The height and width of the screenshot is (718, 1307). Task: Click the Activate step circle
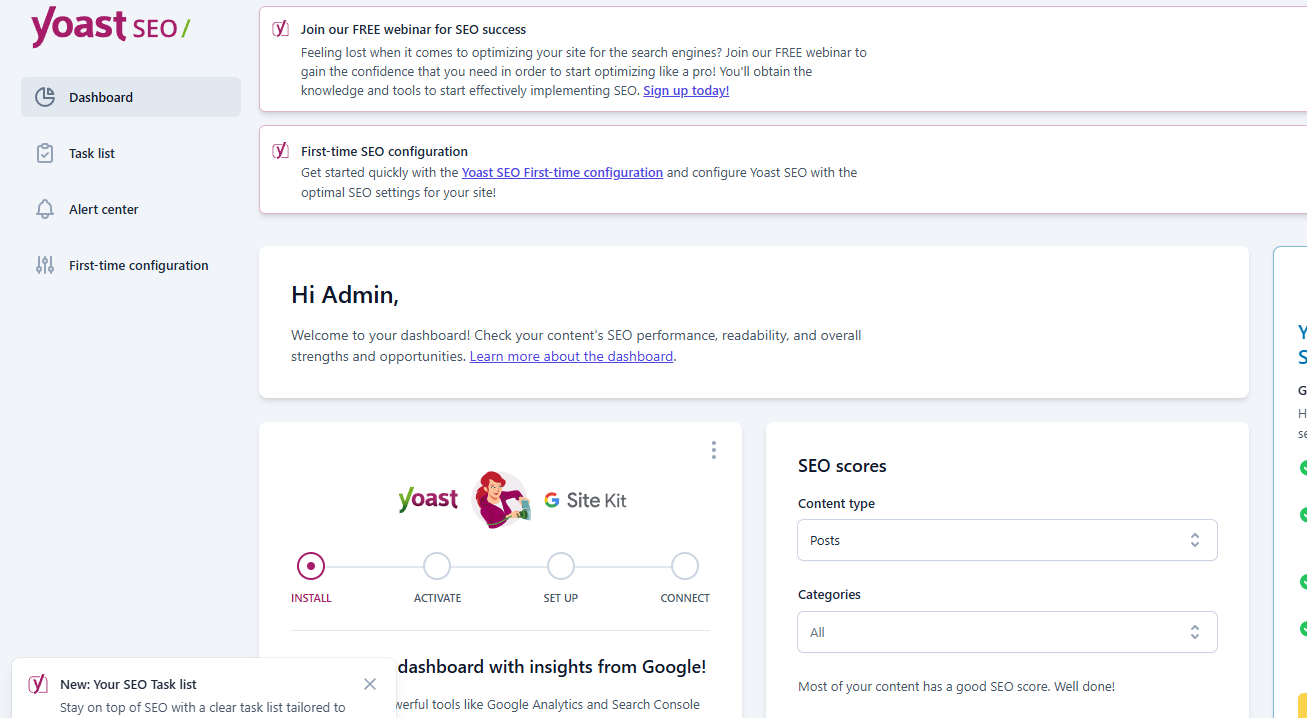coord(437,566)
